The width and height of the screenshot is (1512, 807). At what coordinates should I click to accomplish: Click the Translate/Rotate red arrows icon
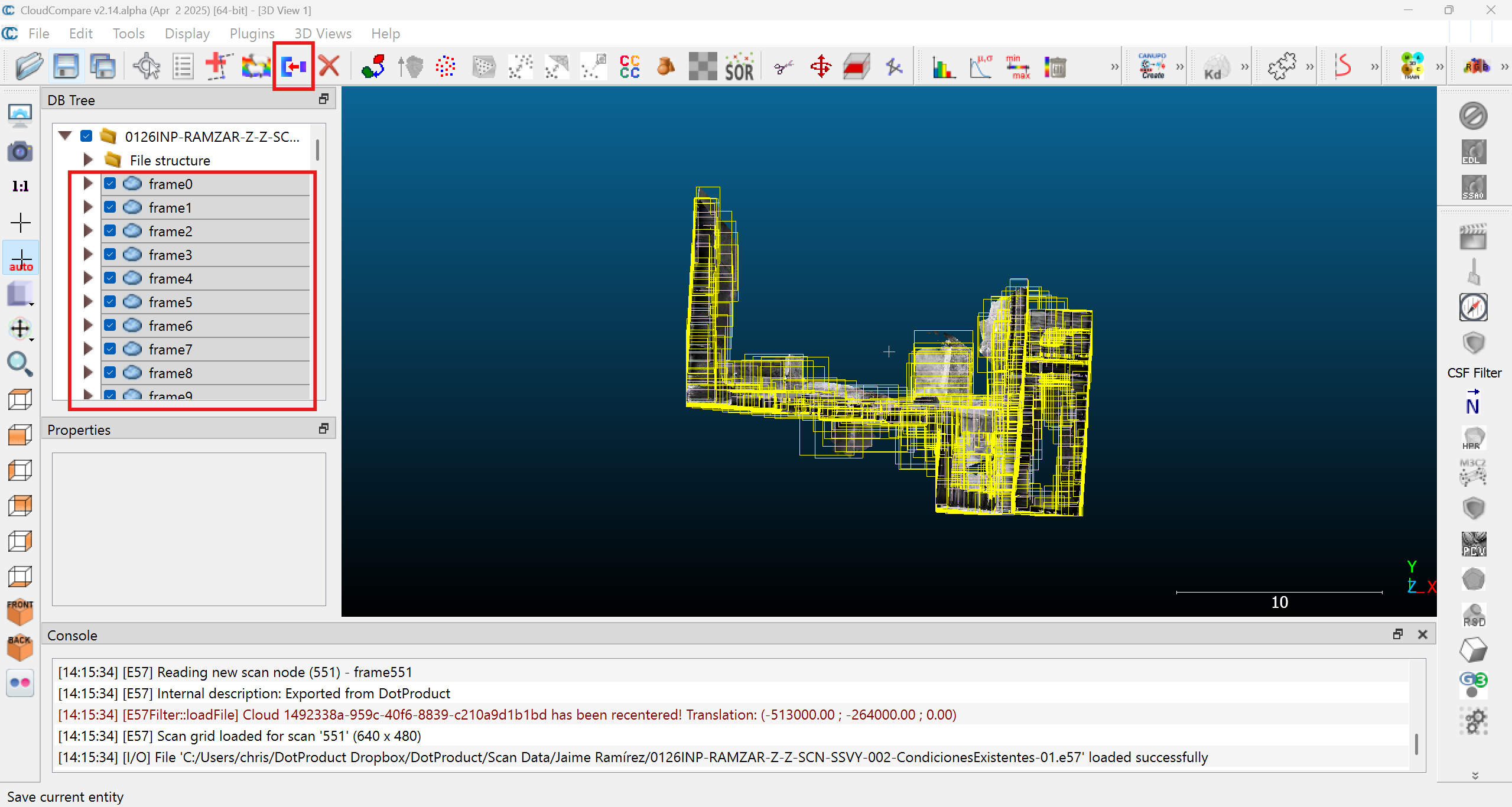[x=821, y=67]
